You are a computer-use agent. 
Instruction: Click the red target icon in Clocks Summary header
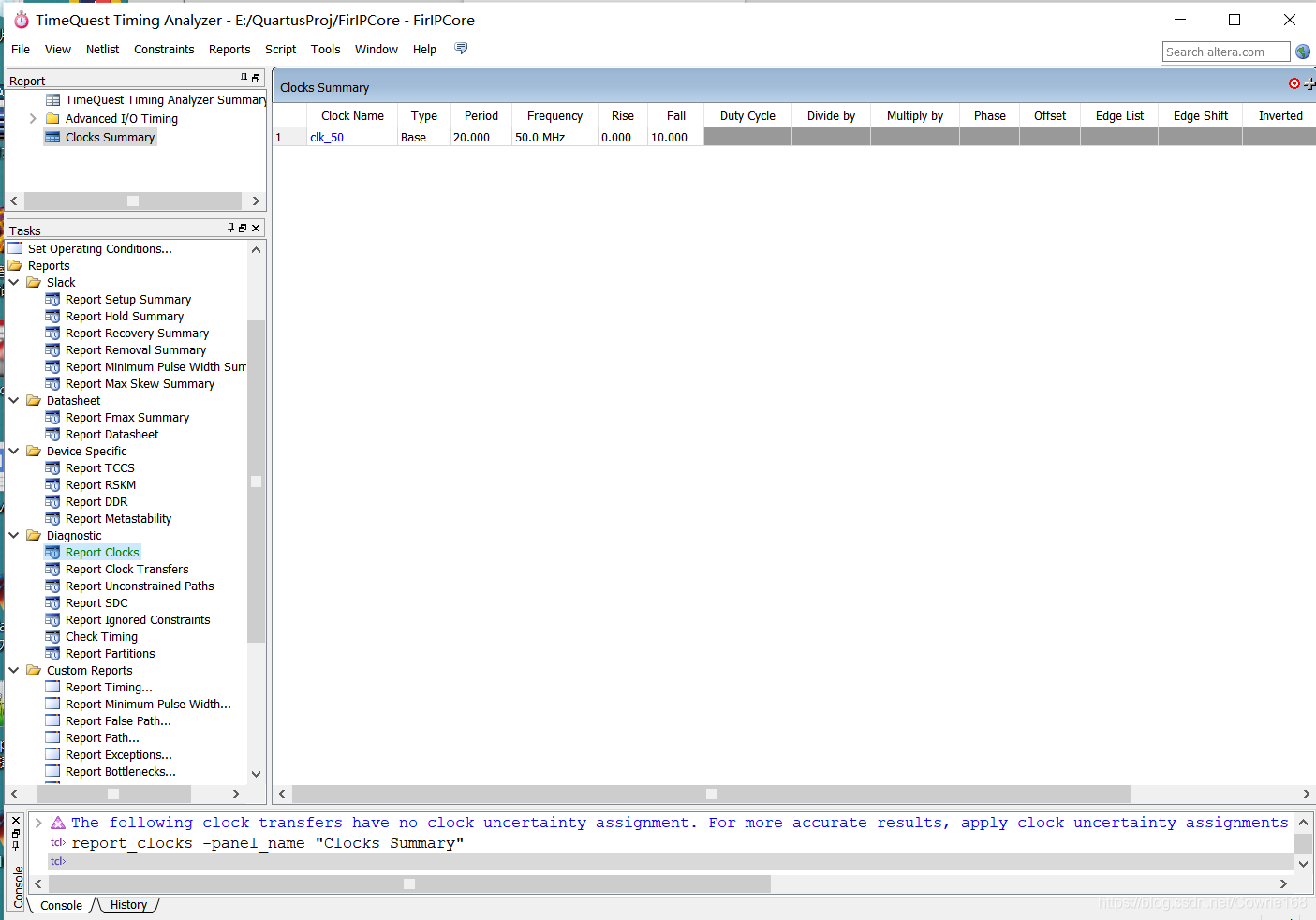[1294, 83]
